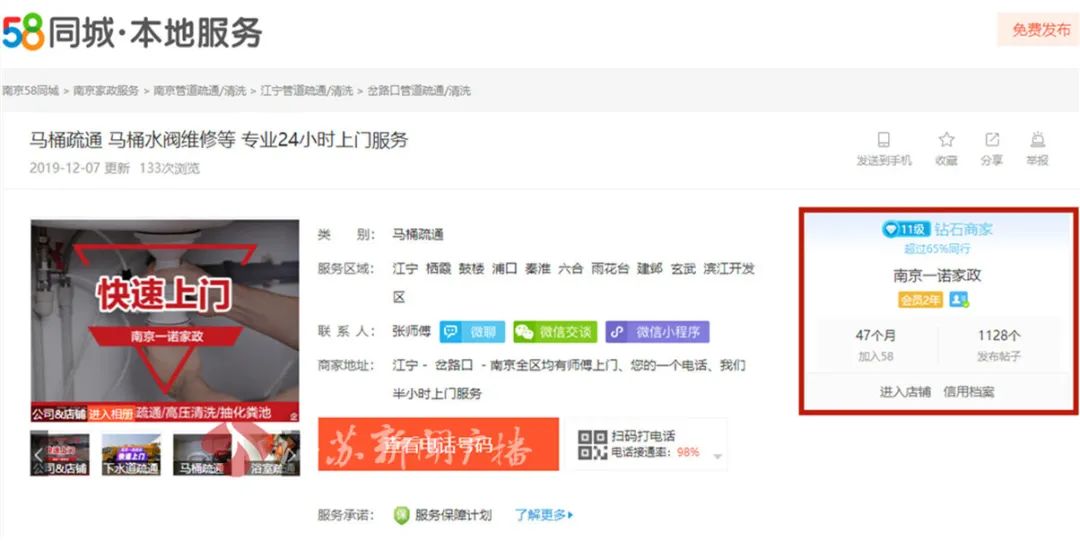Click 进入店铺 link
The width and height of the screenshot is (1080, 541).
coord(904,392)
